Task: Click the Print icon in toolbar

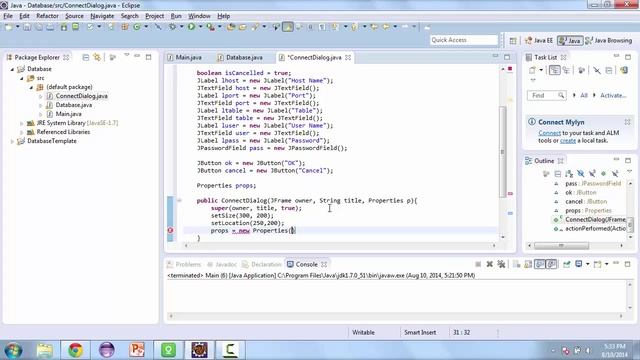Action: click(50, 27)
